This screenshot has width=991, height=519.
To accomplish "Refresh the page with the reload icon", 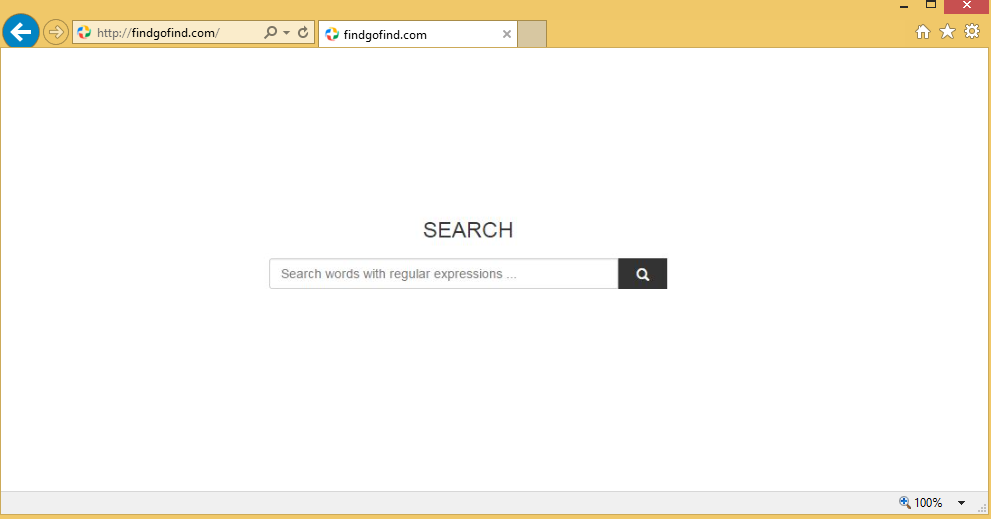I will (x=303, y=33).
